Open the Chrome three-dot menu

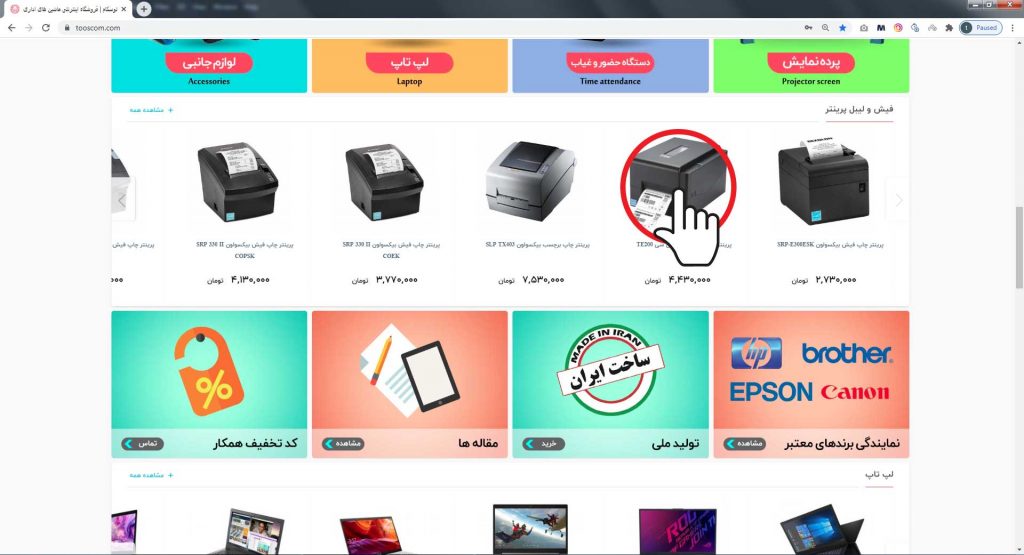1013,28
